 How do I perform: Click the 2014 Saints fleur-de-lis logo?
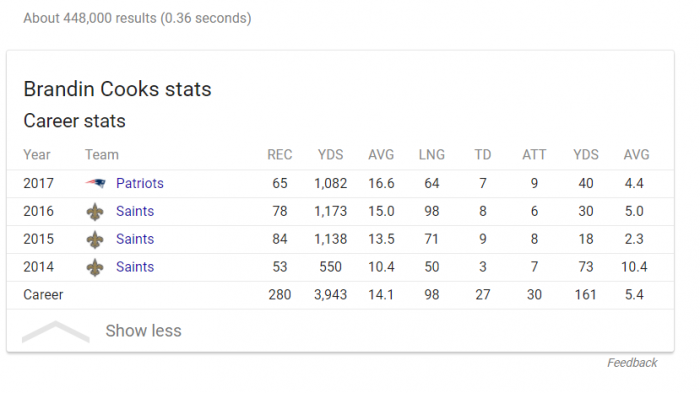coord(95,268)
